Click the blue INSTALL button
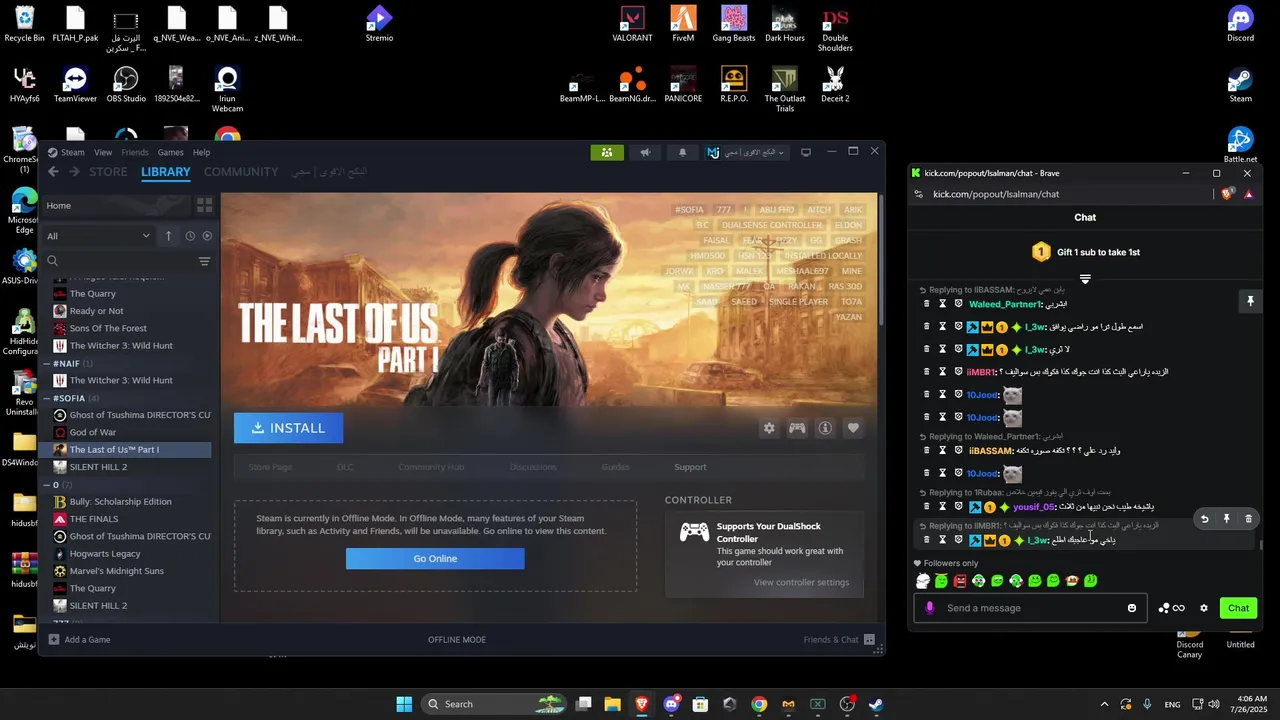This screenshot has height=720, width=1280. [288, 428]
